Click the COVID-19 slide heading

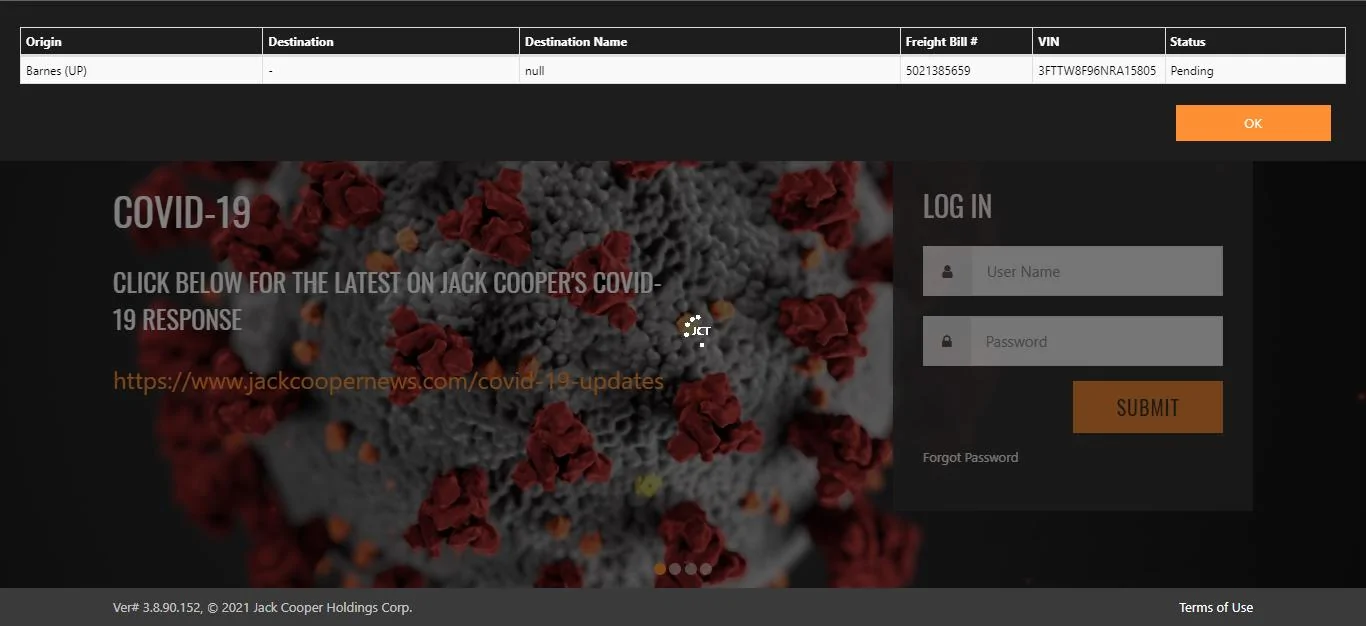point(182,212)
